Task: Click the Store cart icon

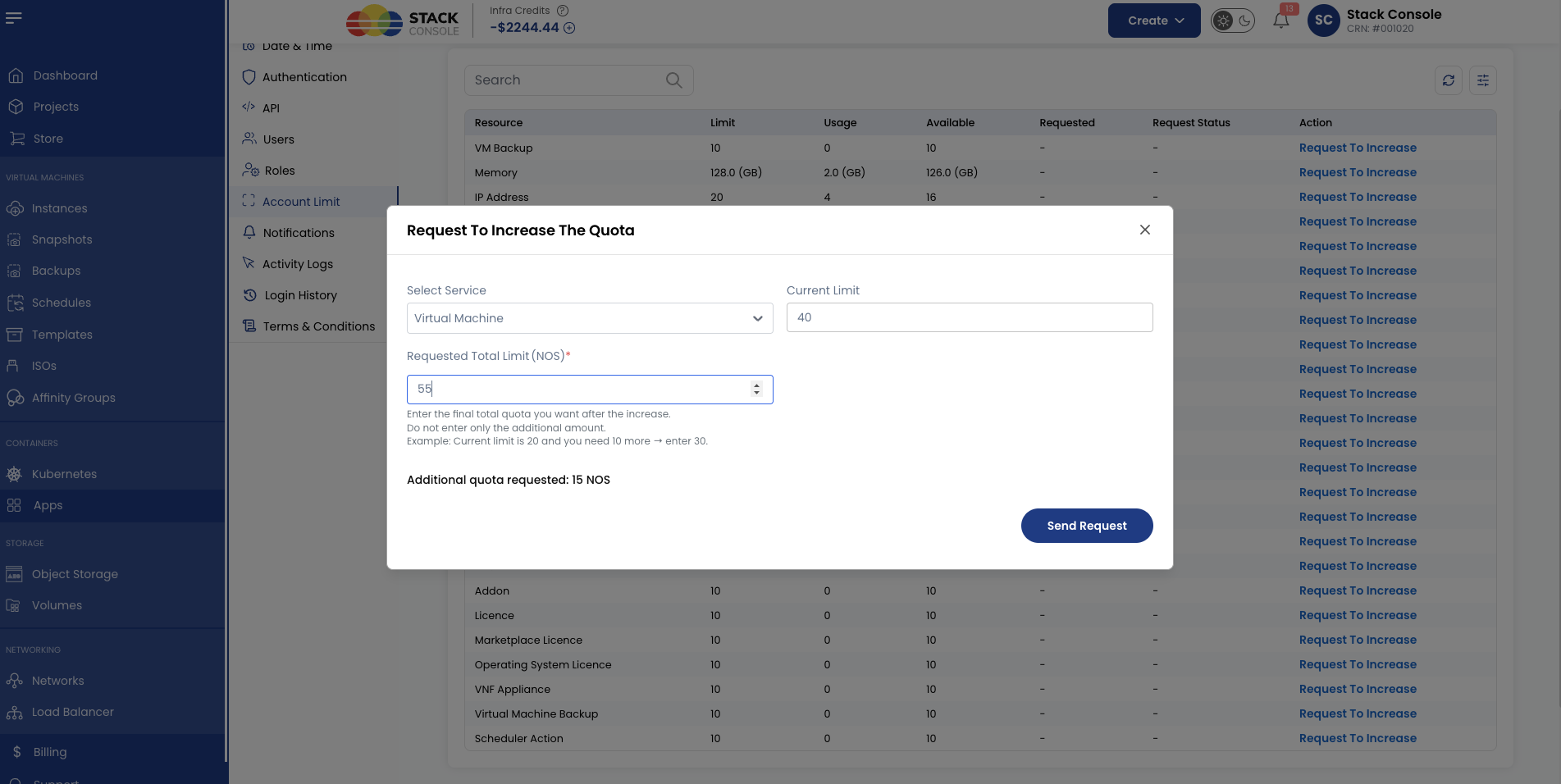Action: point(16,139)
